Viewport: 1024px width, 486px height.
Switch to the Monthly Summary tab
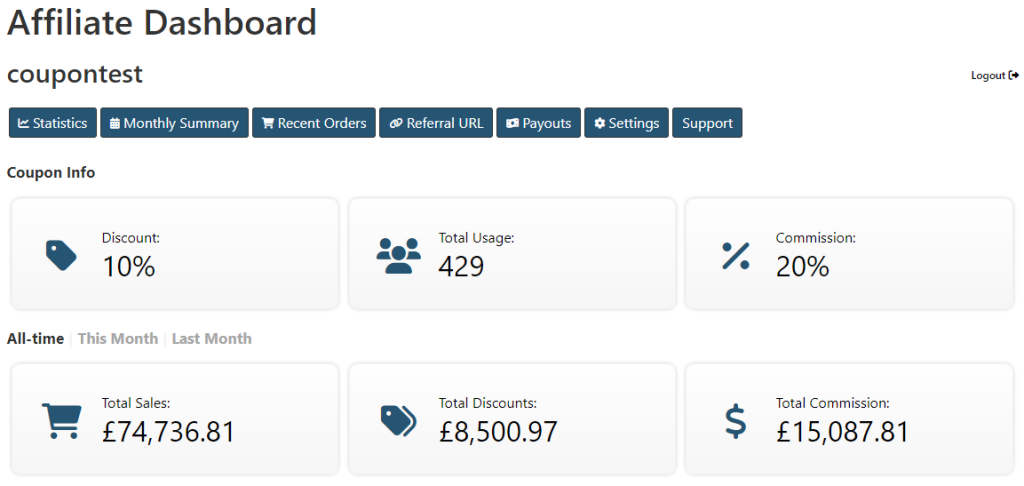click(174, 123)
